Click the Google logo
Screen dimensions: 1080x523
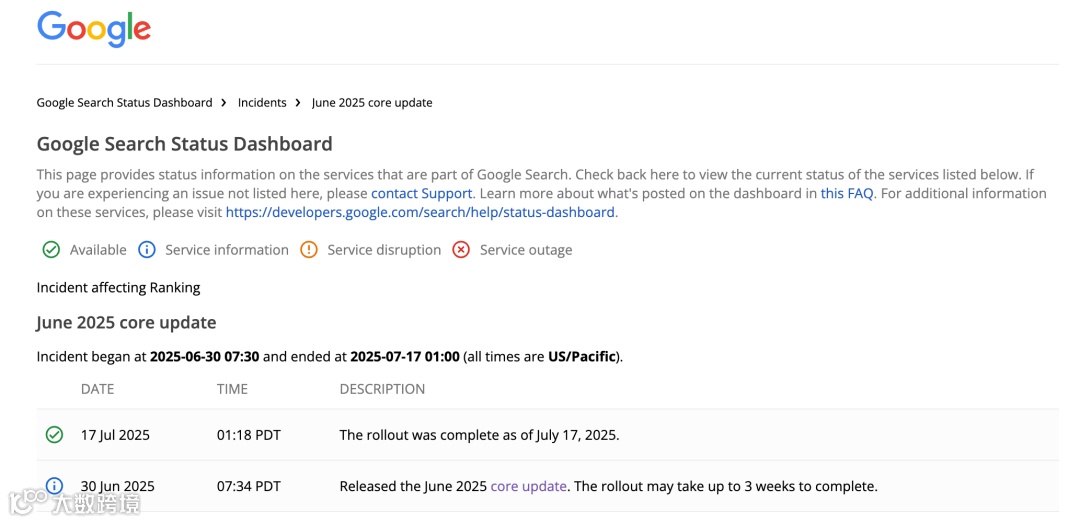(x=94, y=28)
